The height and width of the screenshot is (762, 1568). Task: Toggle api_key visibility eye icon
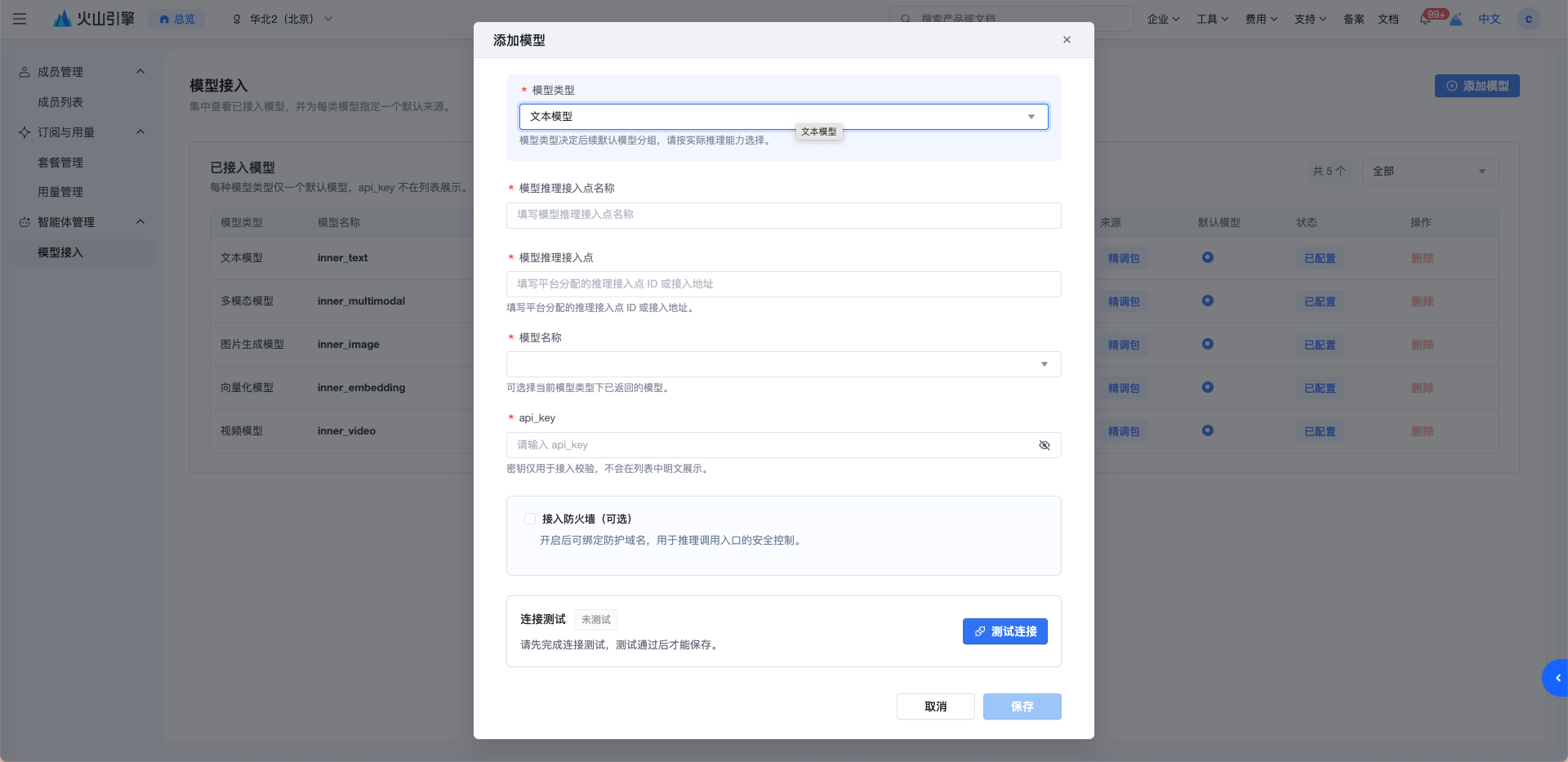(1044, 445)
